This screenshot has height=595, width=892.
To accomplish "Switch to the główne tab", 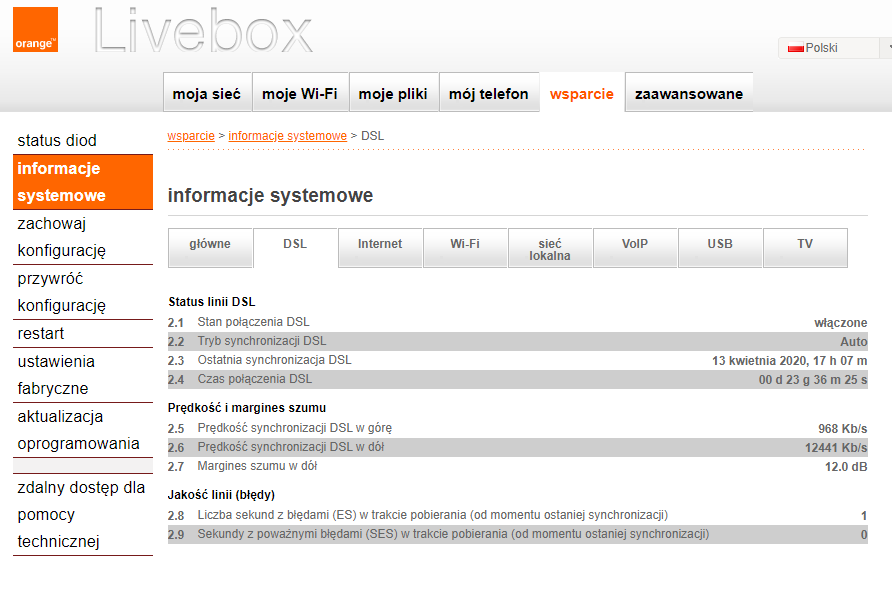I will click(x=210, y=245).
